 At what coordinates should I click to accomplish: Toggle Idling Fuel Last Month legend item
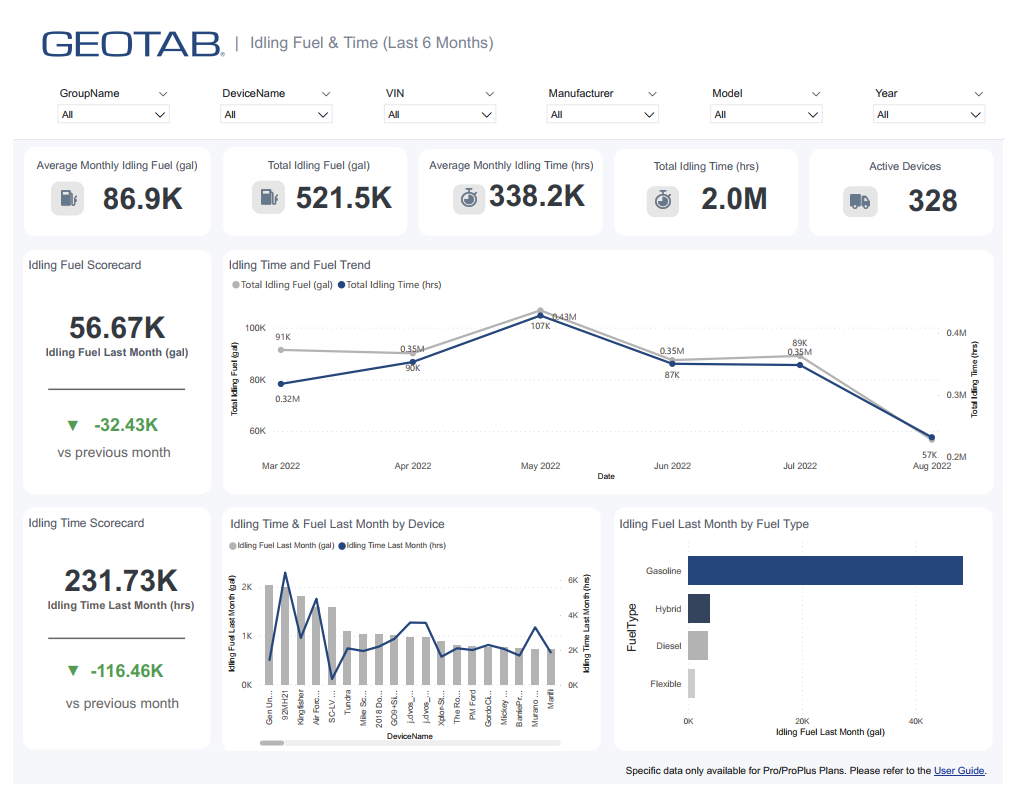(x=283, y=546)
